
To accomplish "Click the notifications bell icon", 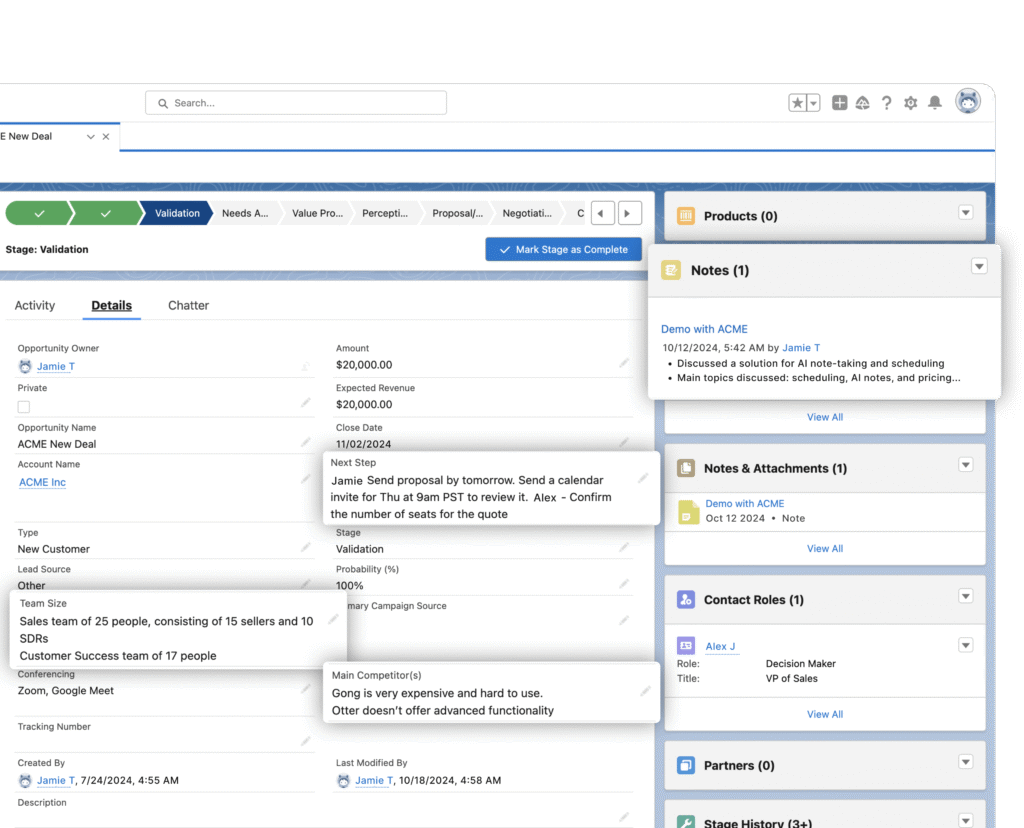I will point(934,102).
